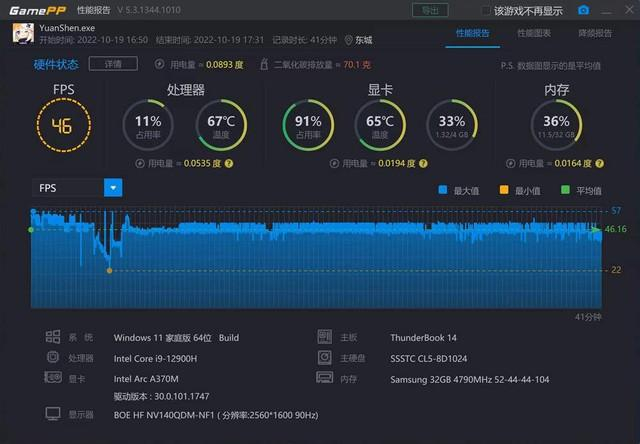Click the SSSTC CL5-8D1024 text
This screenshot has width=640, height=444.
click(429, 359)
